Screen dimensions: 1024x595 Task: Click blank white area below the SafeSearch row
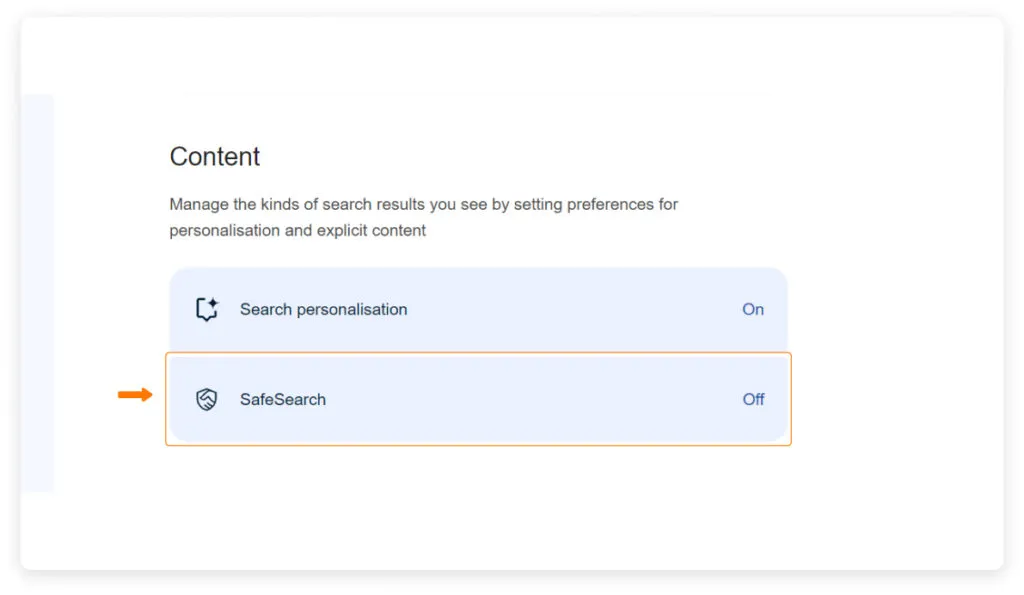[478, 500]
